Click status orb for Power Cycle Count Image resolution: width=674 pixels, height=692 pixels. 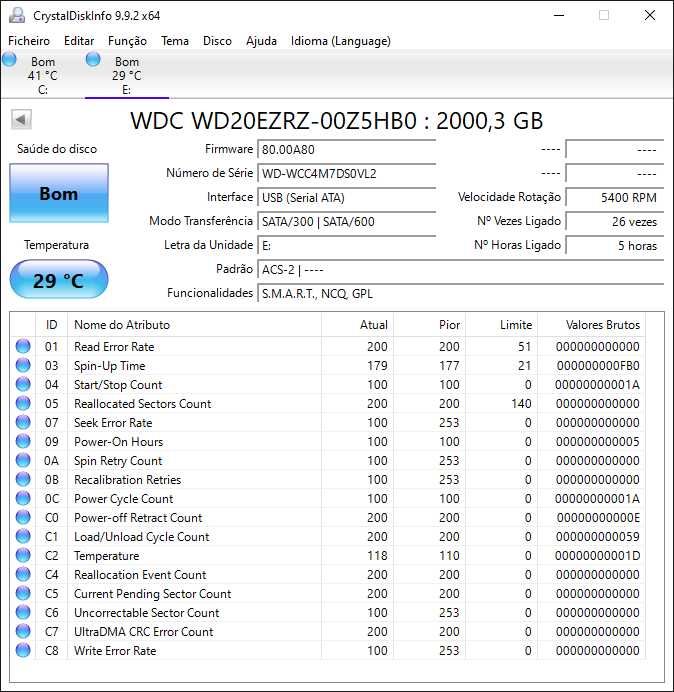[23, 498]
